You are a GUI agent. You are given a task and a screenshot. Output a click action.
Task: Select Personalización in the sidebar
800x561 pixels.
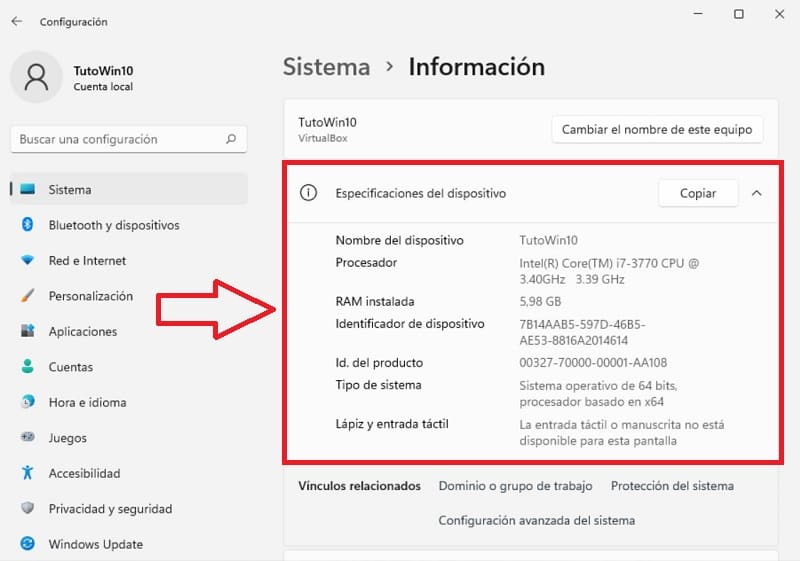pos(129,296)
